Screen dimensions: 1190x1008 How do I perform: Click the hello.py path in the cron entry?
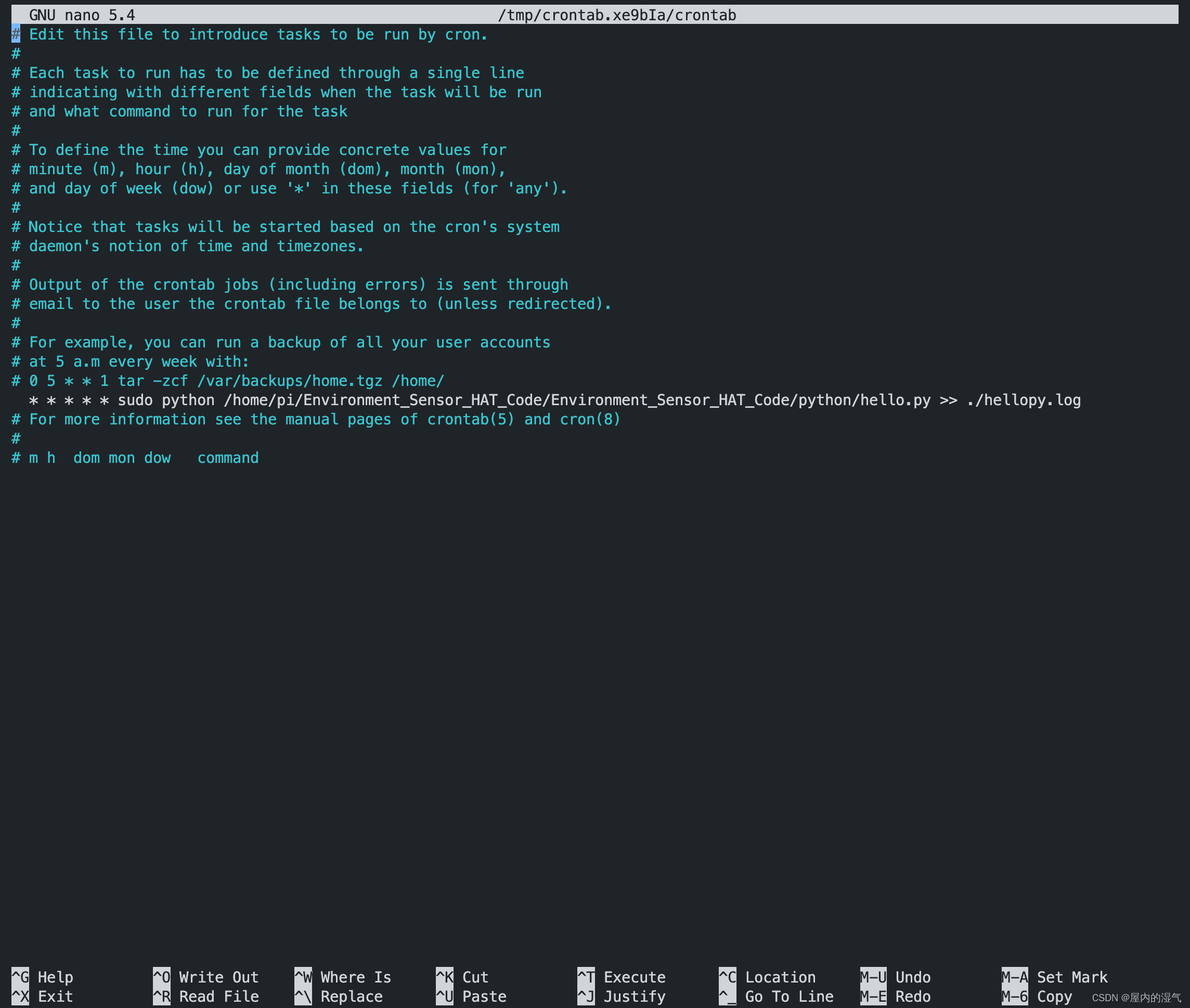(577, 400)
